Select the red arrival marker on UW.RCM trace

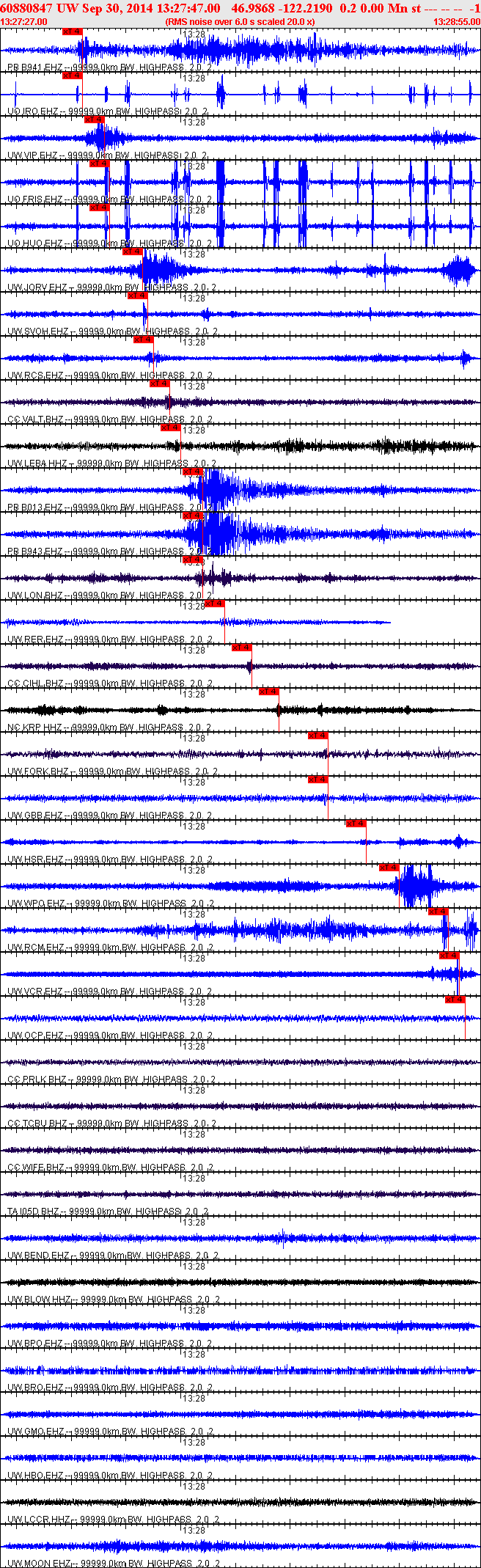tap(438, 912)
